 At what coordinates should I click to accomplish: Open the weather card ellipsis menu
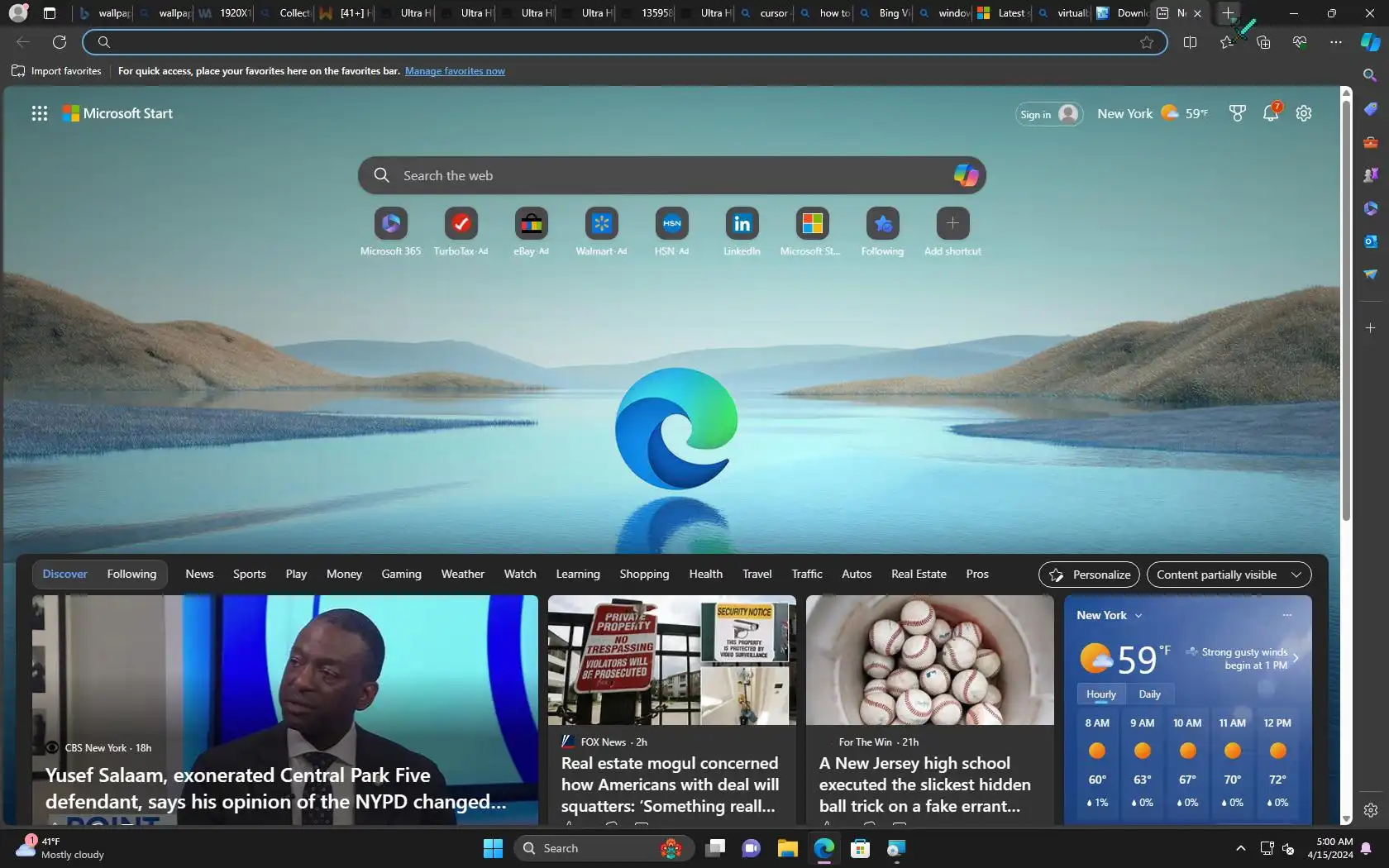[x=1286, y=615]
